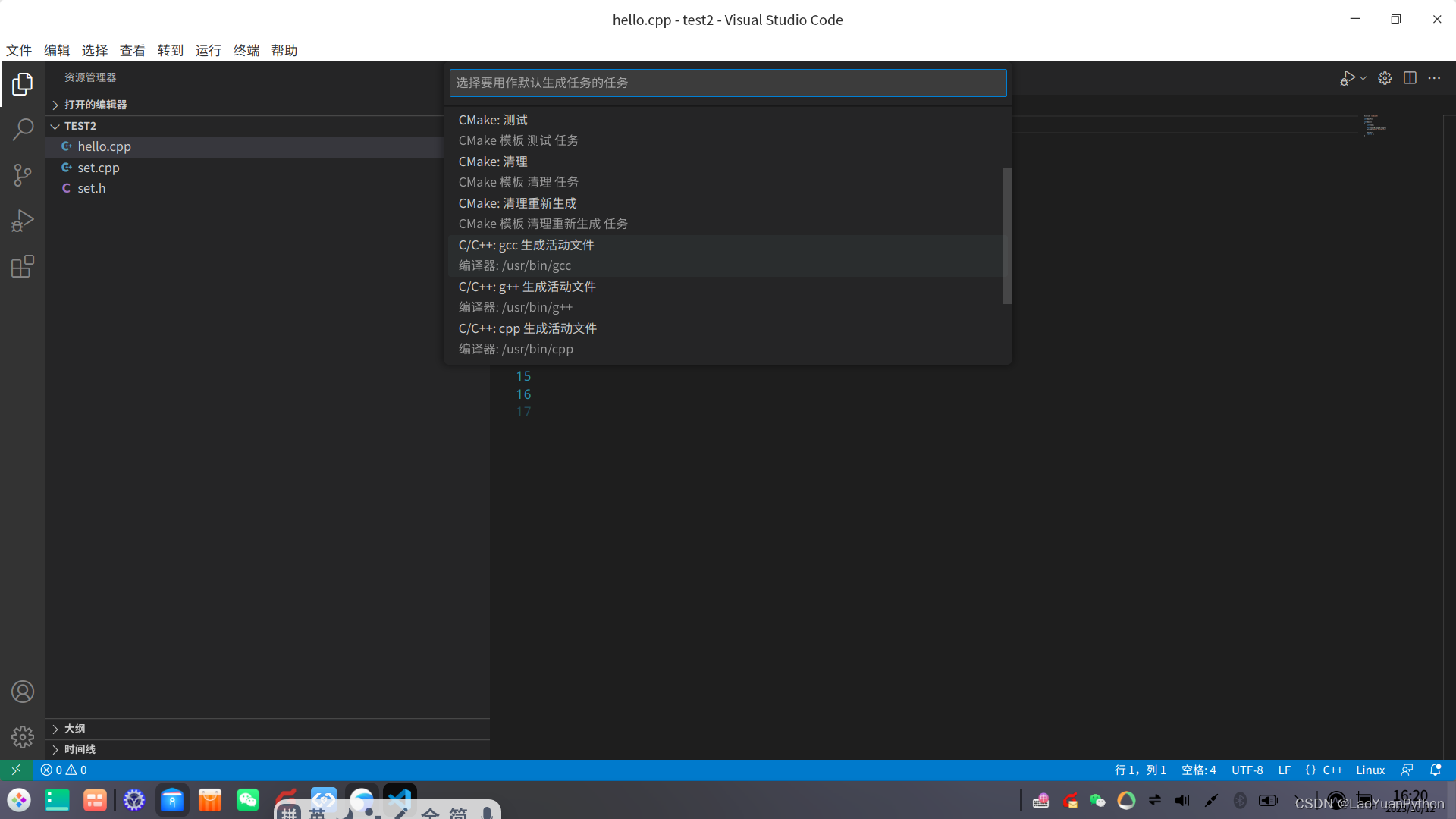Open the editor More Actions ellipsis
This screenshot has width=1456, height=819.
(x=1435, y=78)
